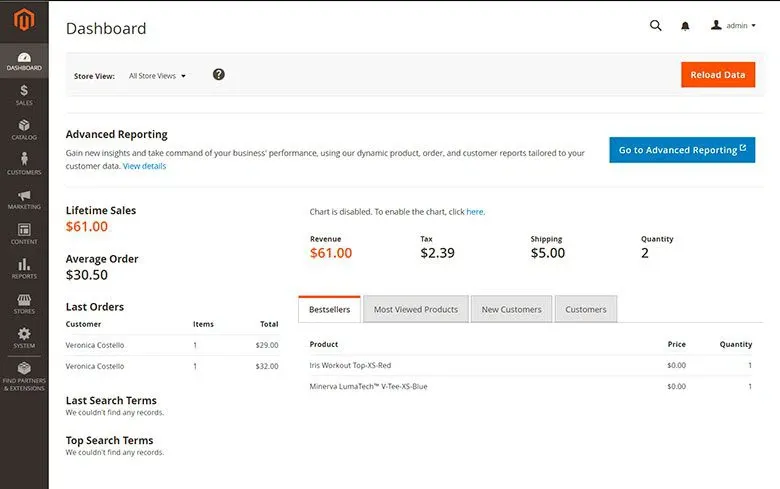Viewport: 780px width, 489px height.
Task: Open the Marketing sidebar menu
Action: (x=24, y=200)
